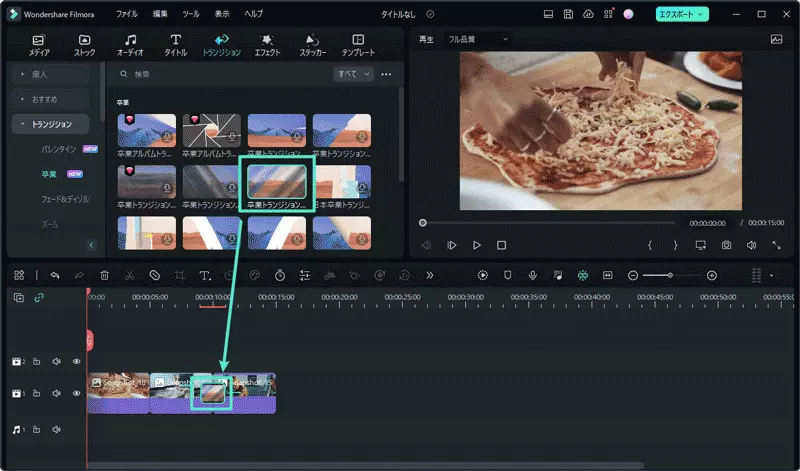Image resolution: width=800 pixels, height=471 pixels.
Task: Add text with the T tool icon
Action: click(x=204, y=275)
